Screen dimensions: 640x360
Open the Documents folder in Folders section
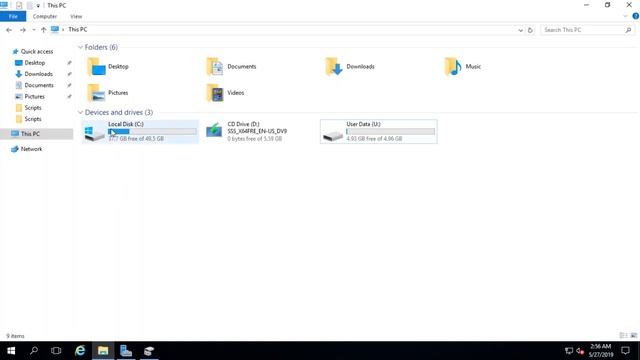(x=231, y=67)
